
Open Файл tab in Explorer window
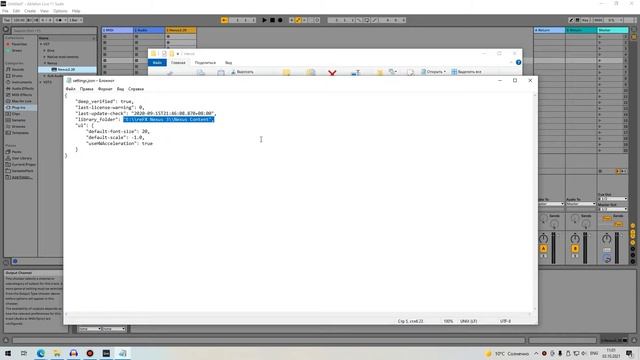pyautogui.click(x=157, y=63)
